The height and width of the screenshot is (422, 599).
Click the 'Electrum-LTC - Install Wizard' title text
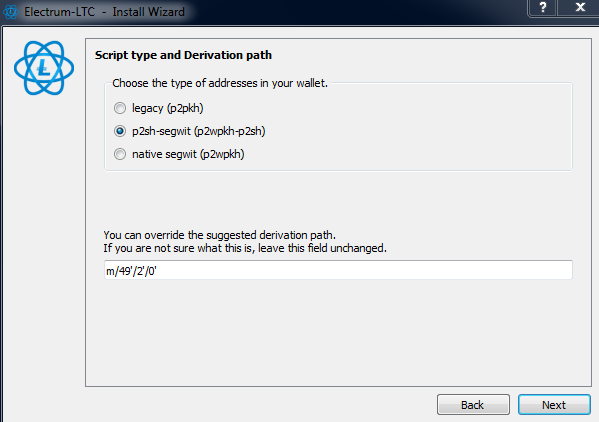point(104,12)
